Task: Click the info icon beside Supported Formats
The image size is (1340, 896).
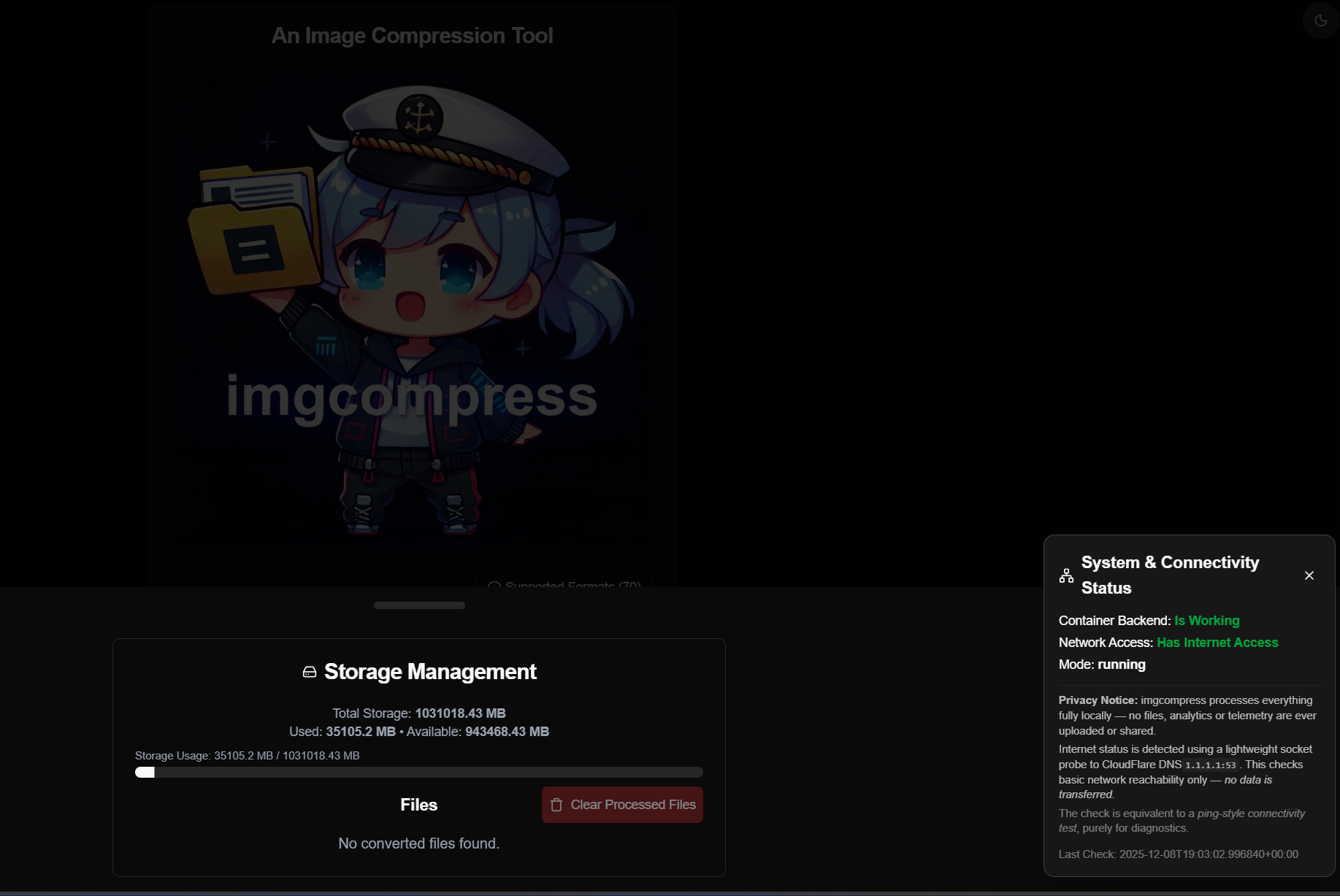Action: [x=494, y=585]
